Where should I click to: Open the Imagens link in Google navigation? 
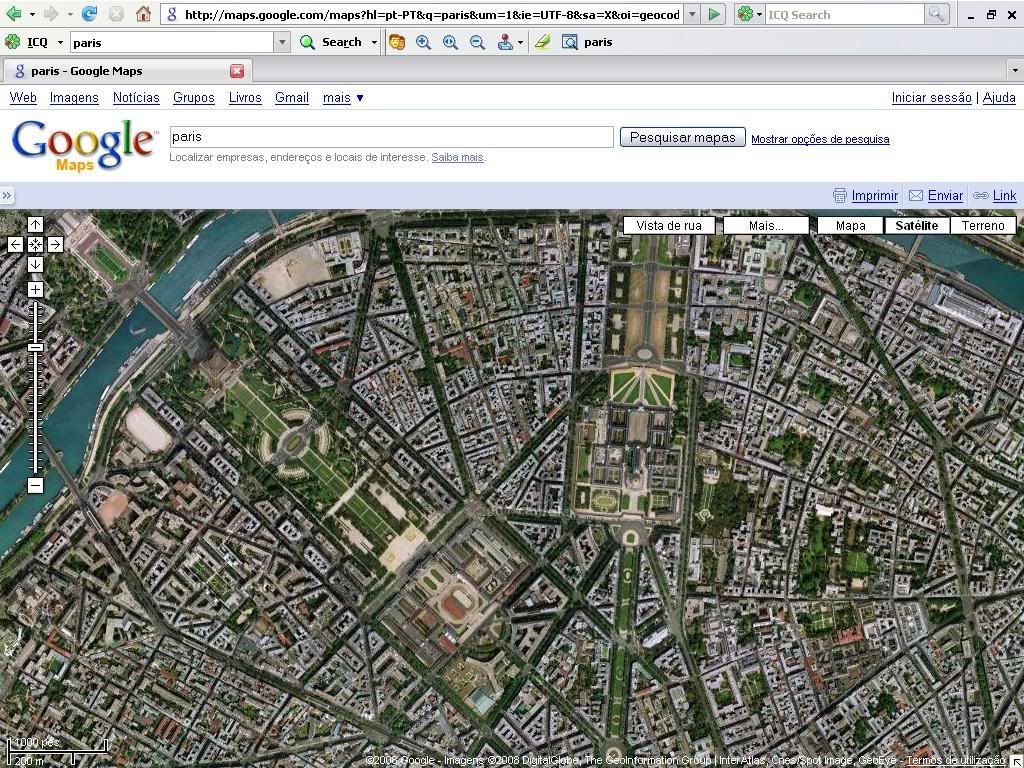74,98
